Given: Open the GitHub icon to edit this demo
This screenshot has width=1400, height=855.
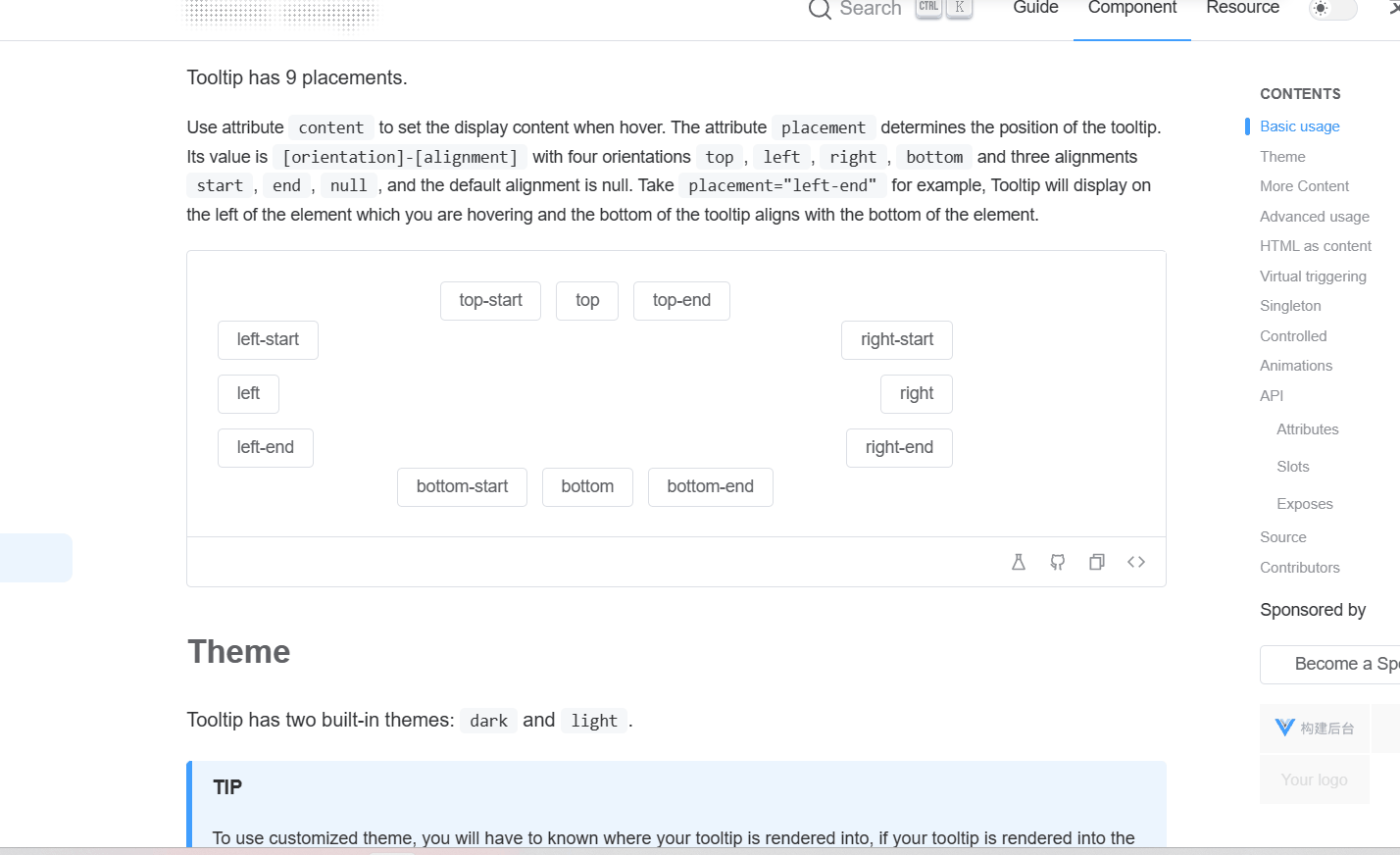Looking at the screenshot, I should coord(1057,561).
